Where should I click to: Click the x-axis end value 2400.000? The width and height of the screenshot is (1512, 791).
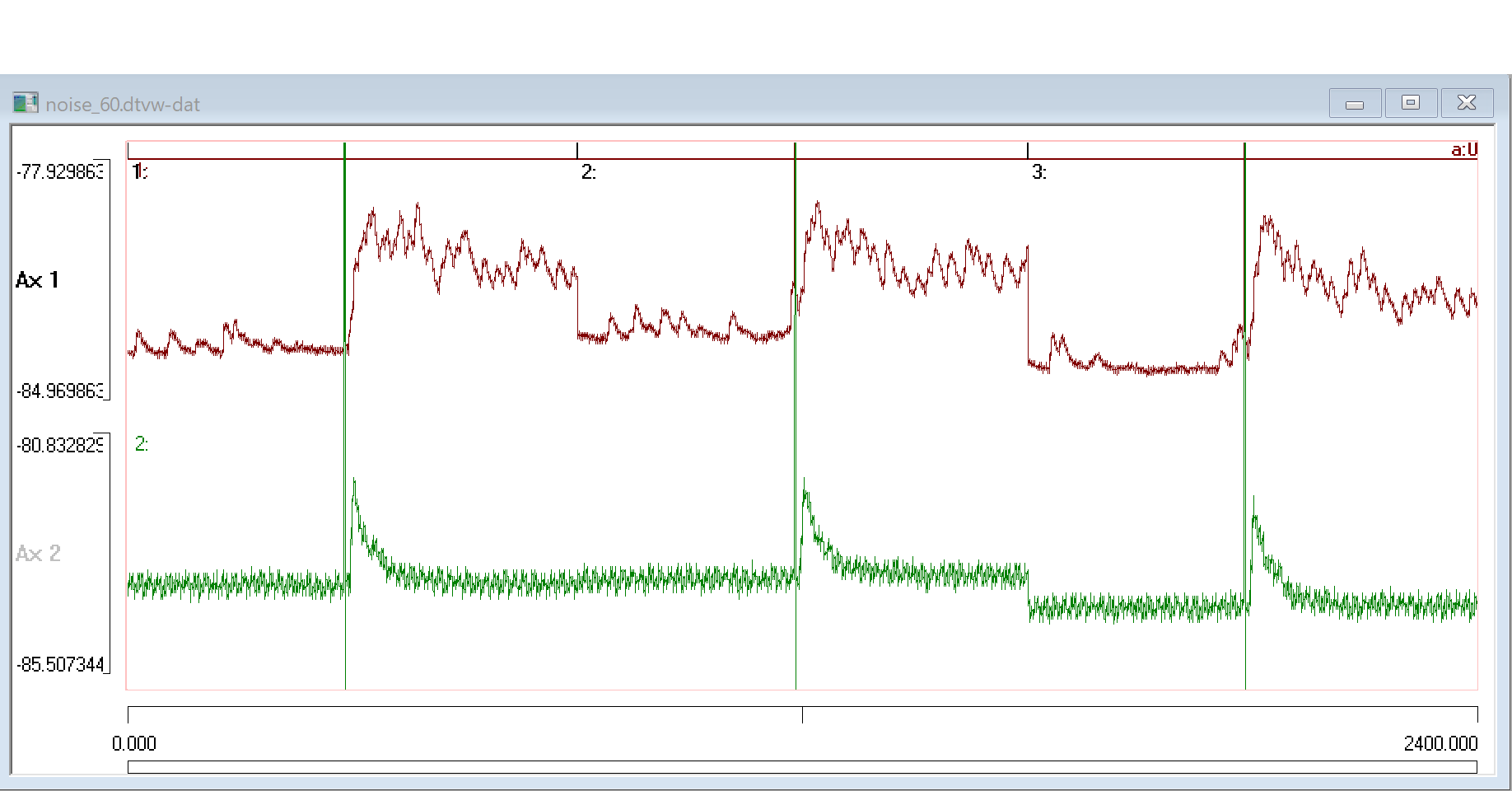pyautogui.click(x=1440, y=742)
